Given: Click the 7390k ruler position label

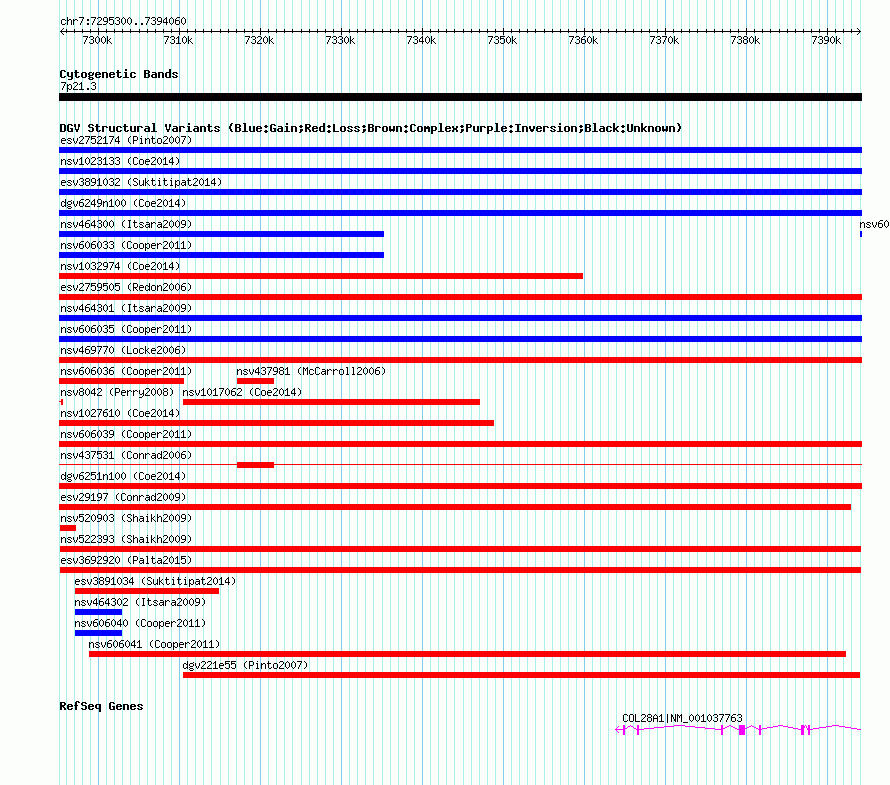Looking at the screenshot, I should (x=826, y=40).
